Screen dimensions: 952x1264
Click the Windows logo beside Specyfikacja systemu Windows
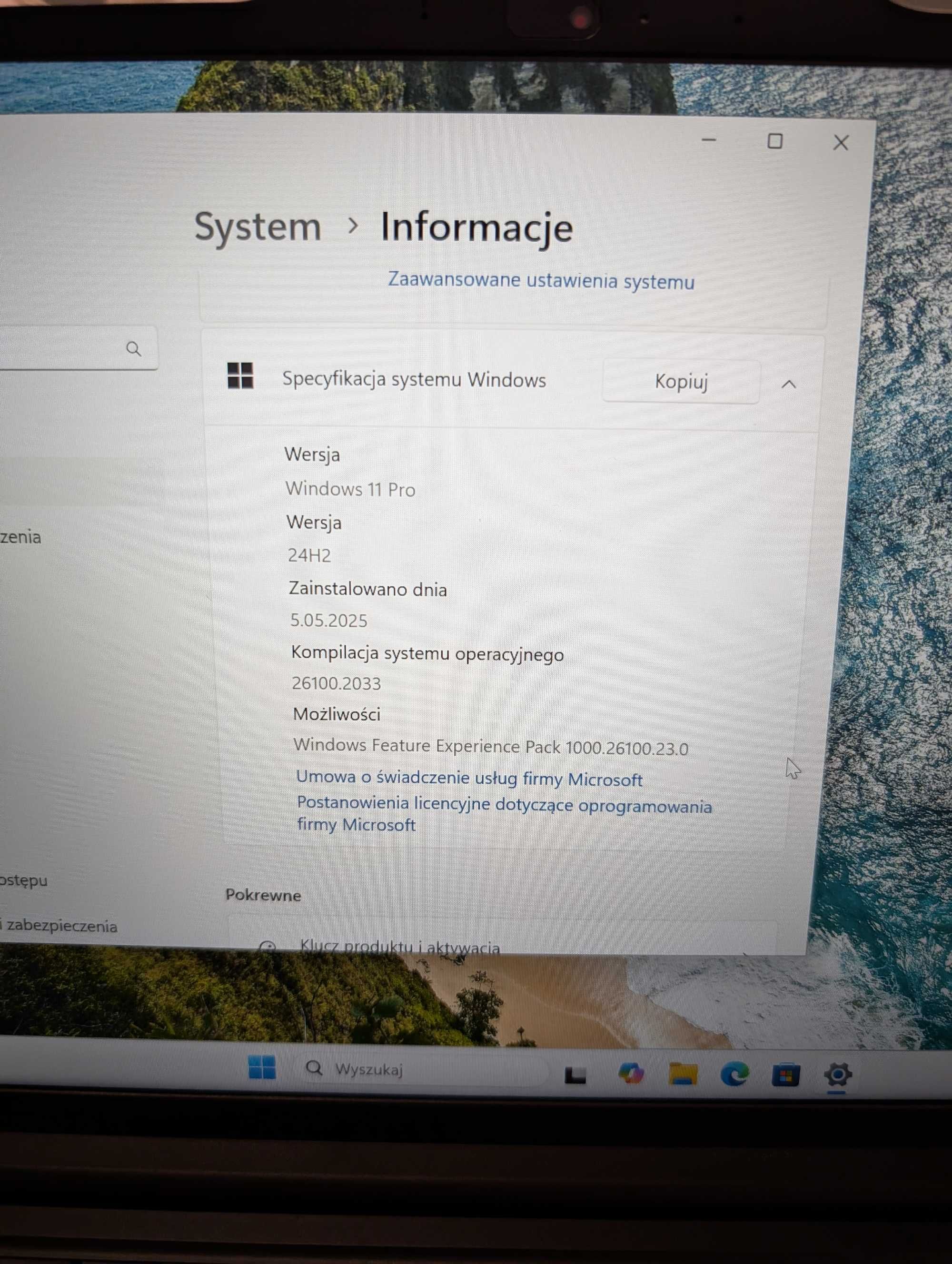click(240, 375)
